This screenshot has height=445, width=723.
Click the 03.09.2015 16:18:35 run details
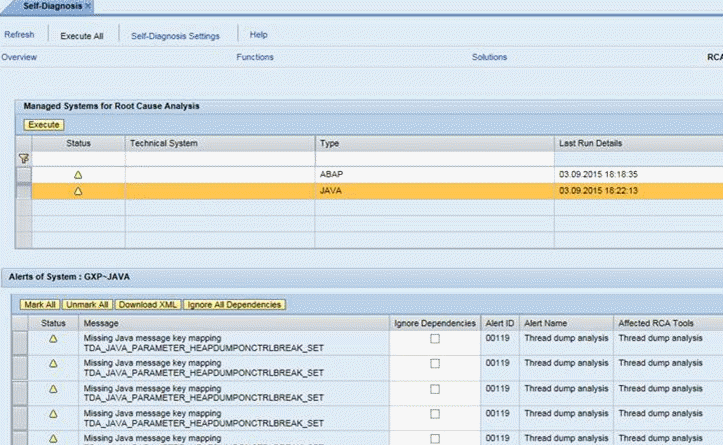[598, 175]
